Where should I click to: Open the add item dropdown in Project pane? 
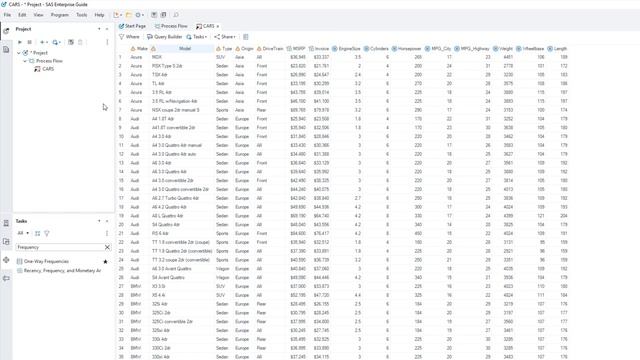tap(43, 42)
